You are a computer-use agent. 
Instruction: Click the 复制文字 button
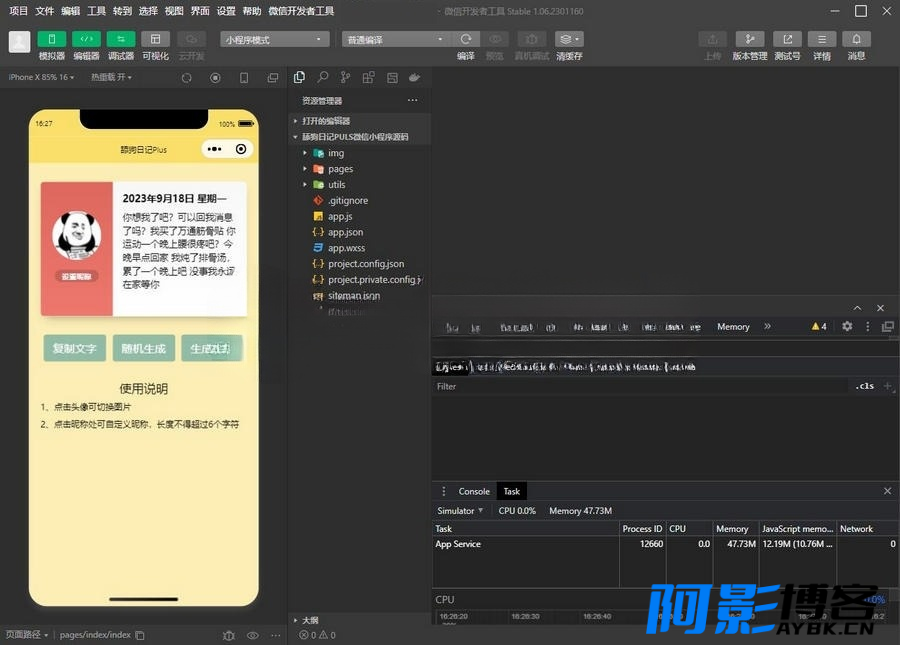coord(75,348)
